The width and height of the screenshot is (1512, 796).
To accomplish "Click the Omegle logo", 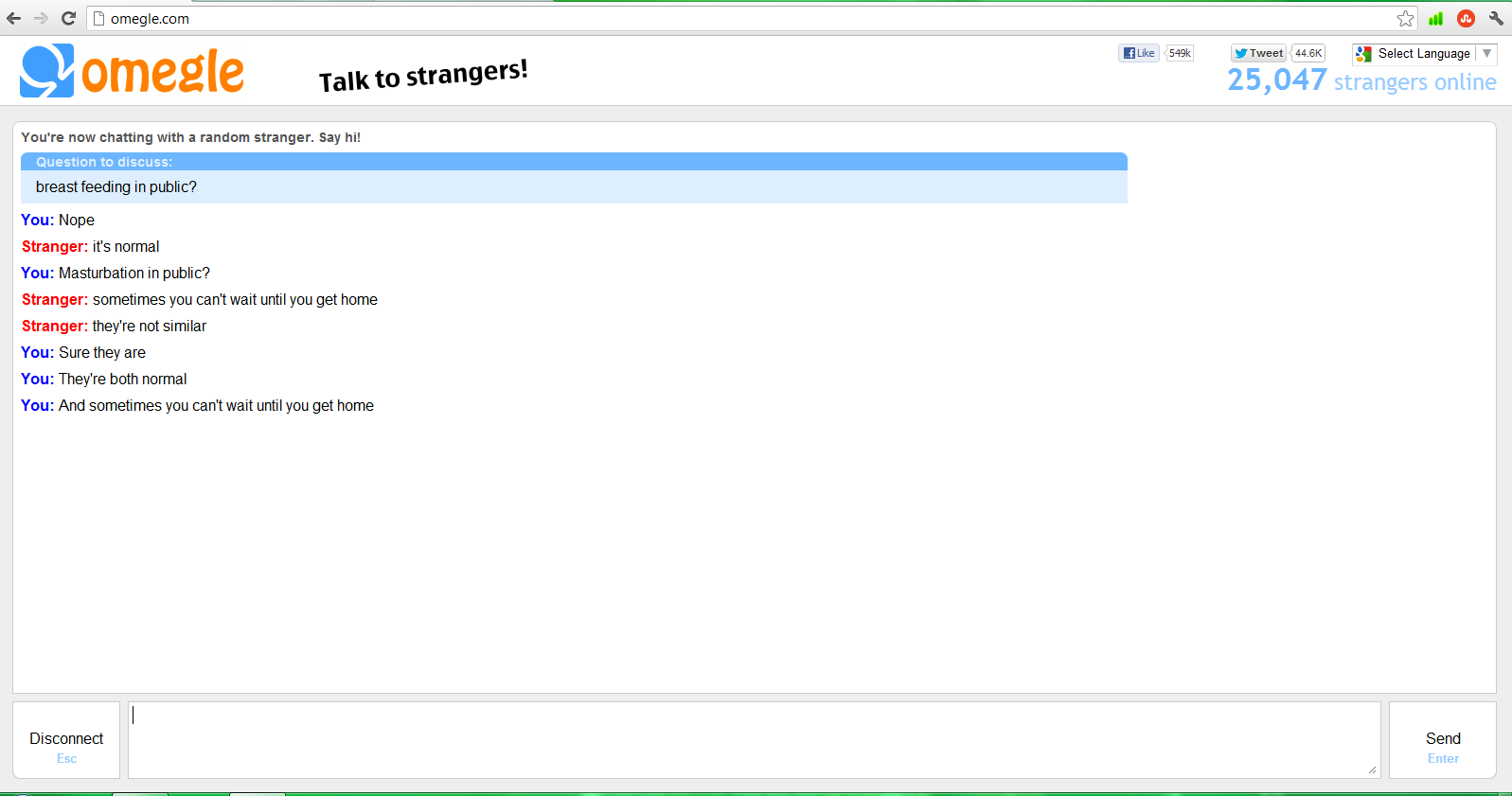I will (132, 71).
